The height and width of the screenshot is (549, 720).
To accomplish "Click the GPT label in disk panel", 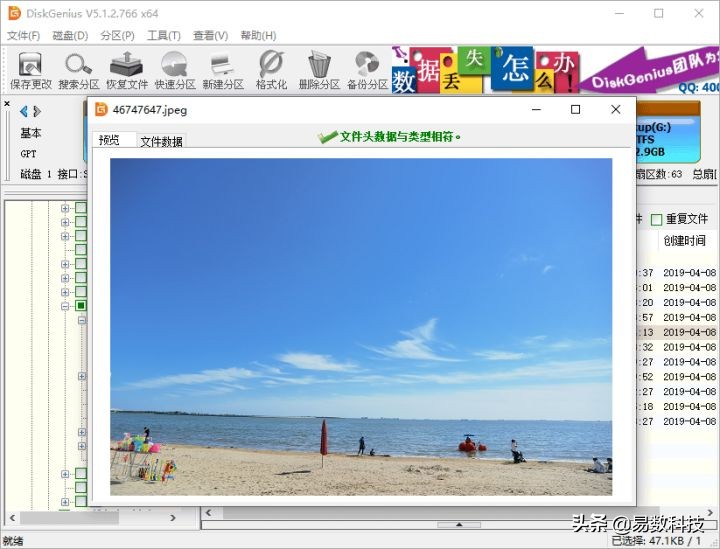I will click(28, 154).
